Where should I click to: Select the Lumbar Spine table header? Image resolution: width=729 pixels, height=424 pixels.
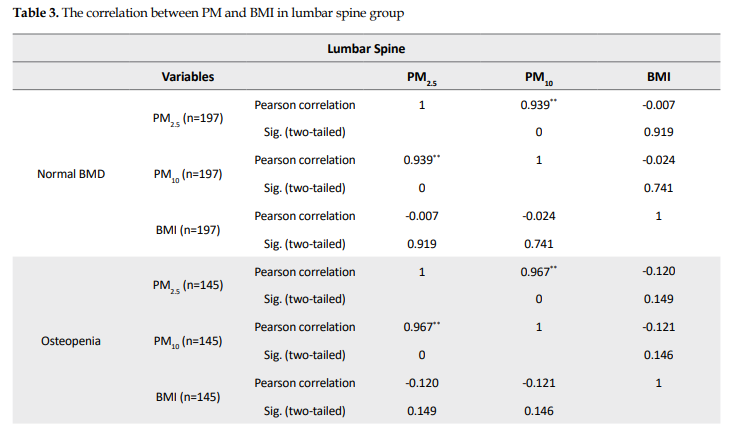click(364, 47)
